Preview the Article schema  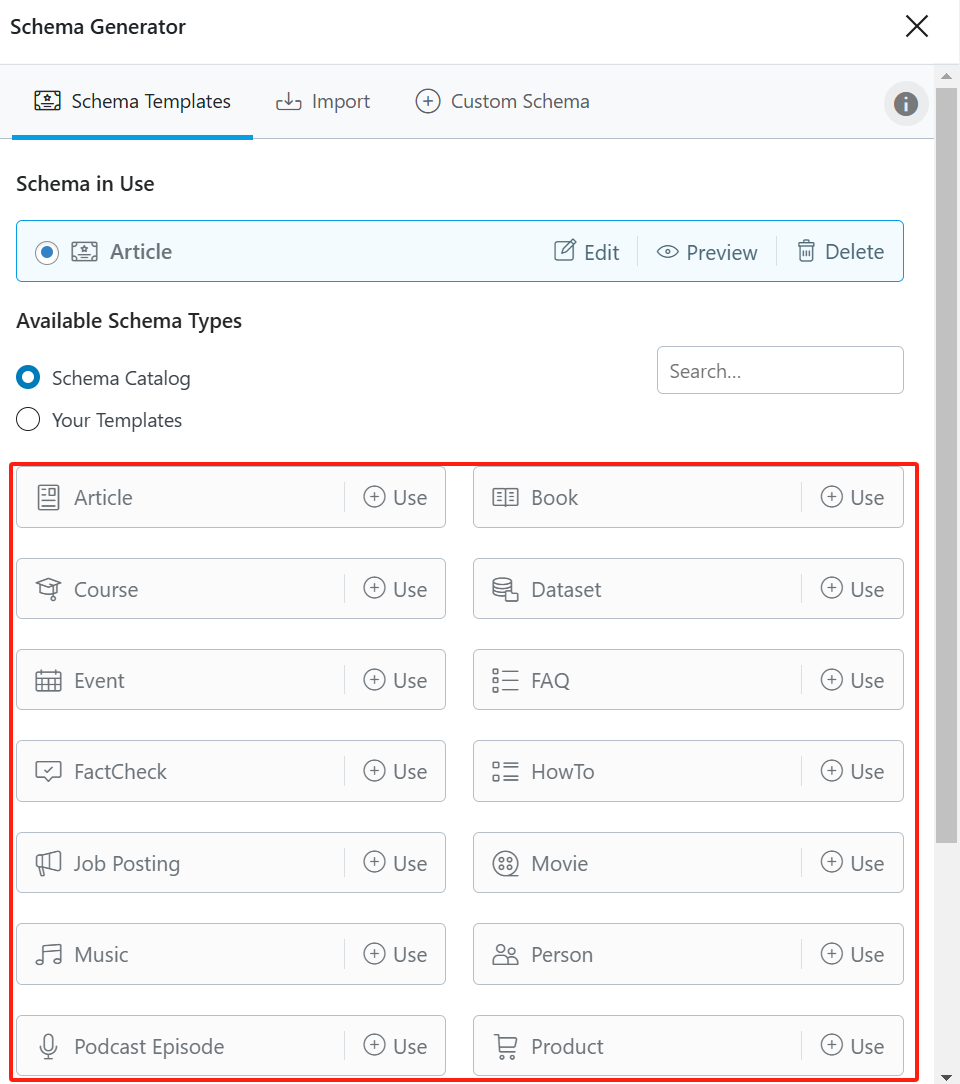[x=707, y=251]
